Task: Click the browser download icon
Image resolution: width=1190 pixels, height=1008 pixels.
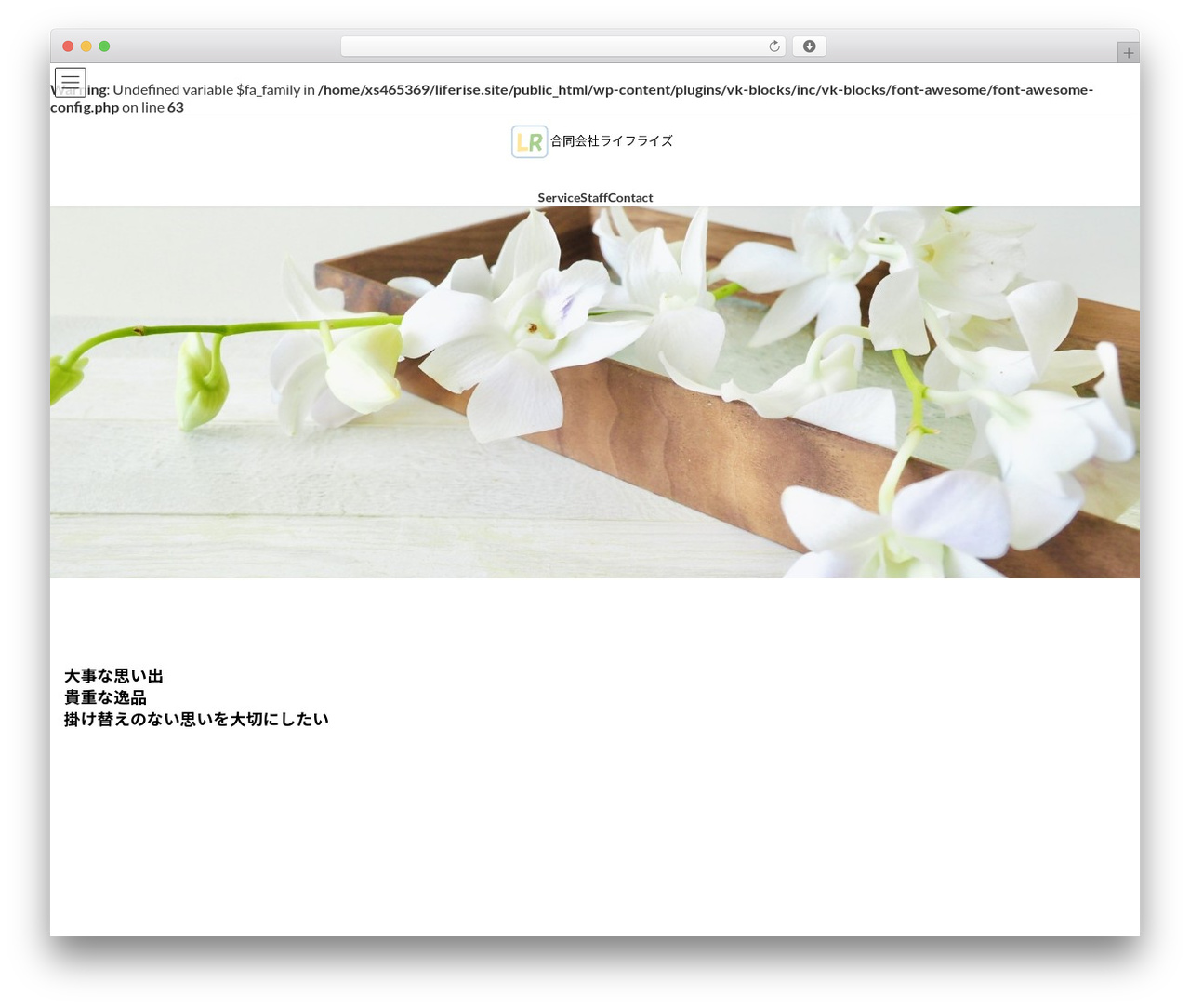Action: tap(809, 46)
